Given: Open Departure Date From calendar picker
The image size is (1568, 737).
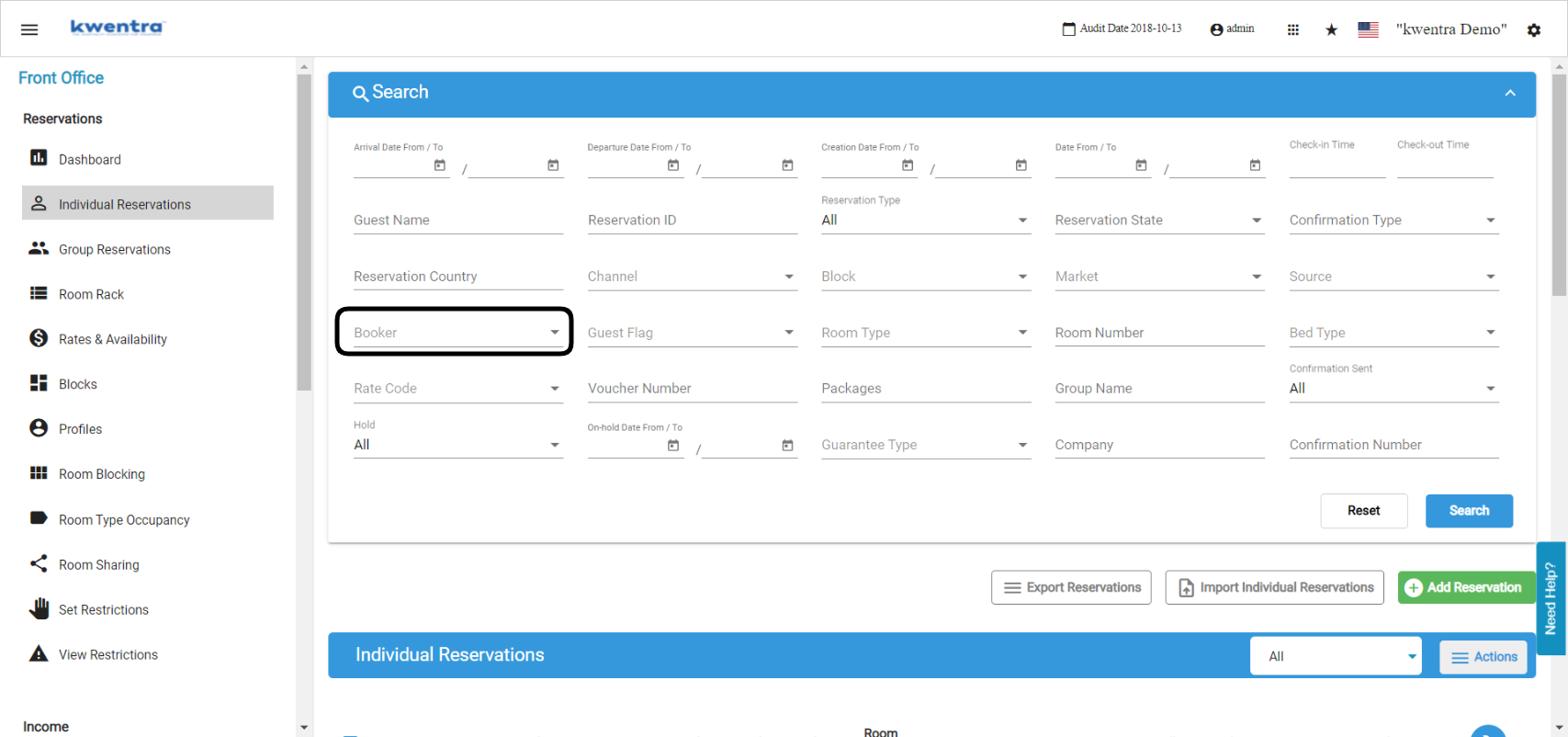Looking at the screenshot, I should [x=673, y=165].
